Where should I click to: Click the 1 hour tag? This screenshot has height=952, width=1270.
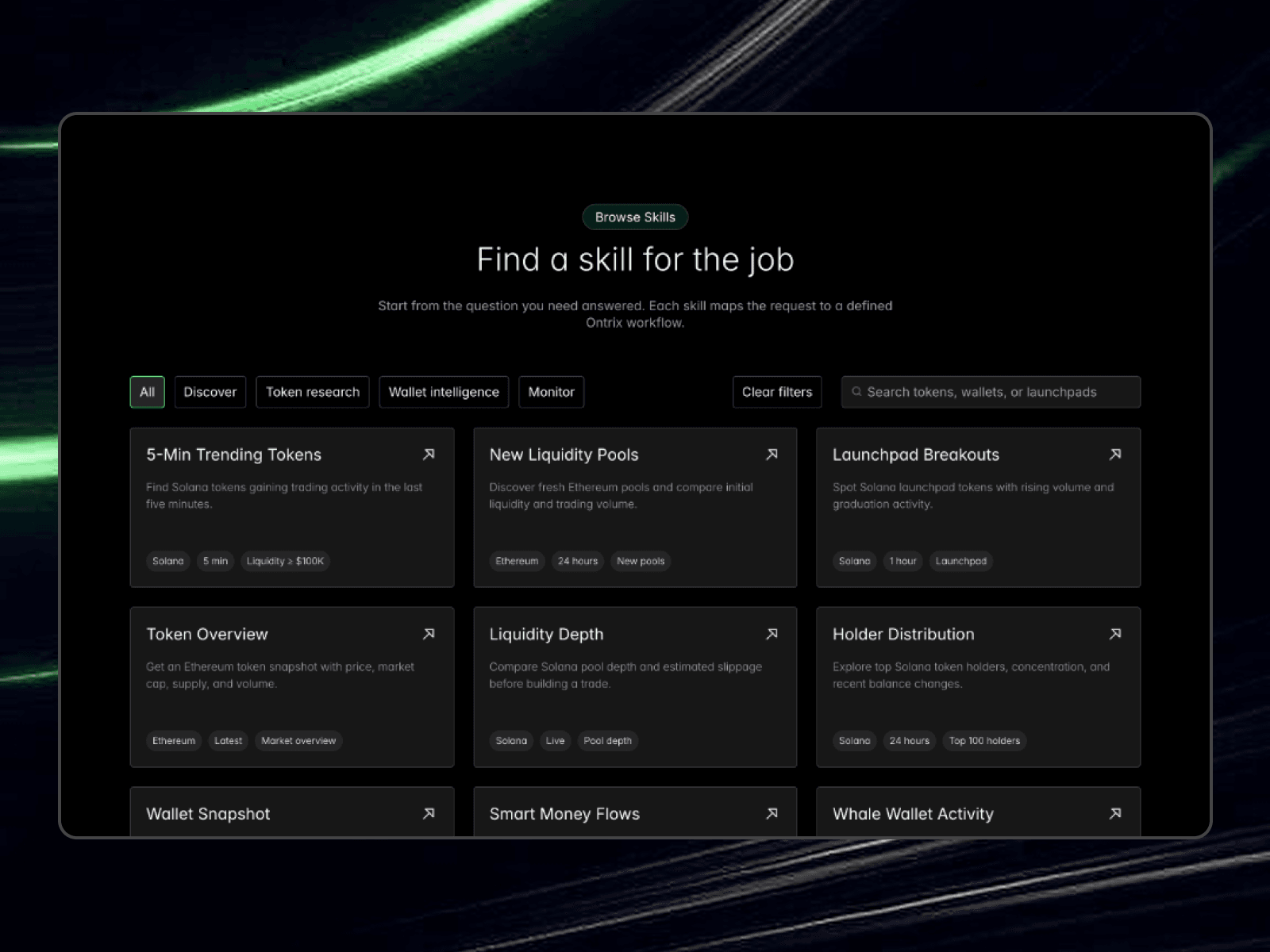pyautogui.click(x=902, y=561)
